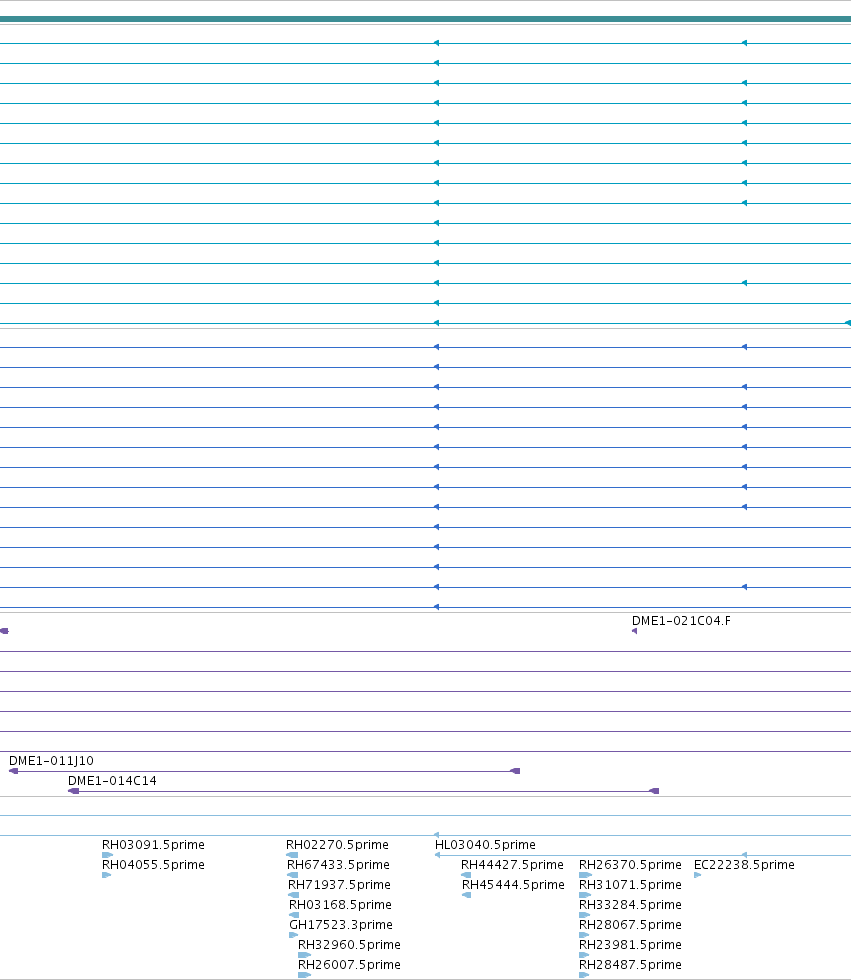Select the RH28067.5prime label

630,924
